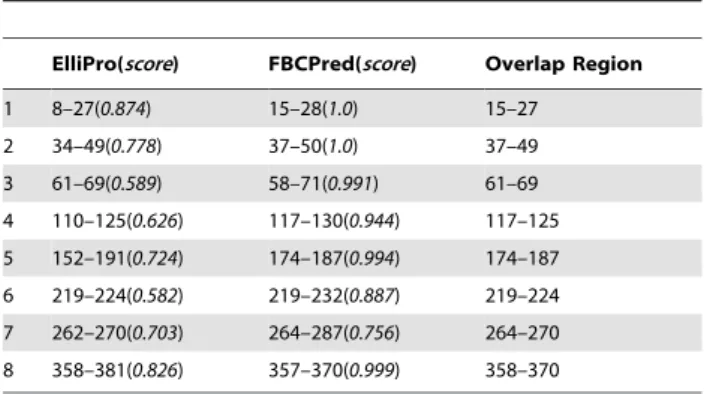Select overlap cell 117–125
The height and width of the screenshot is (394, 704).
(522, 221)
